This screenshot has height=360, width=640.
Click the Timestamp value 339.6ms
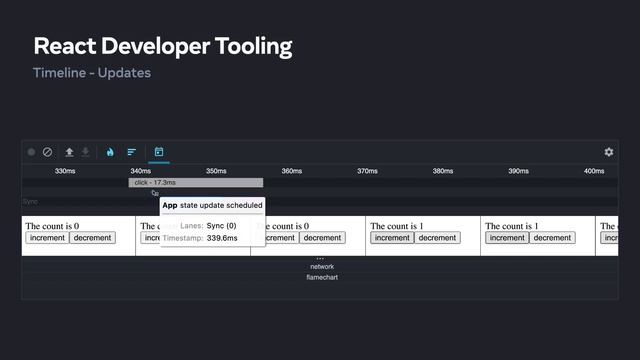click(222, 238)
